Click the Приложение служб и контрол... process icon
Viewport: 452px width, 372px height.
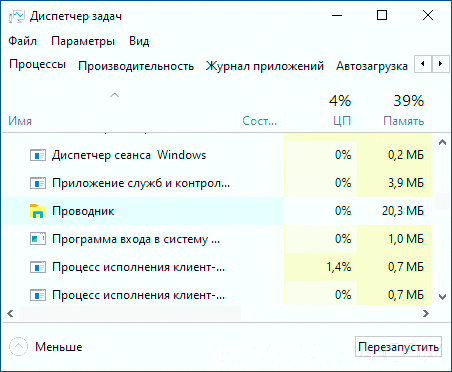(x=38, y=183)
